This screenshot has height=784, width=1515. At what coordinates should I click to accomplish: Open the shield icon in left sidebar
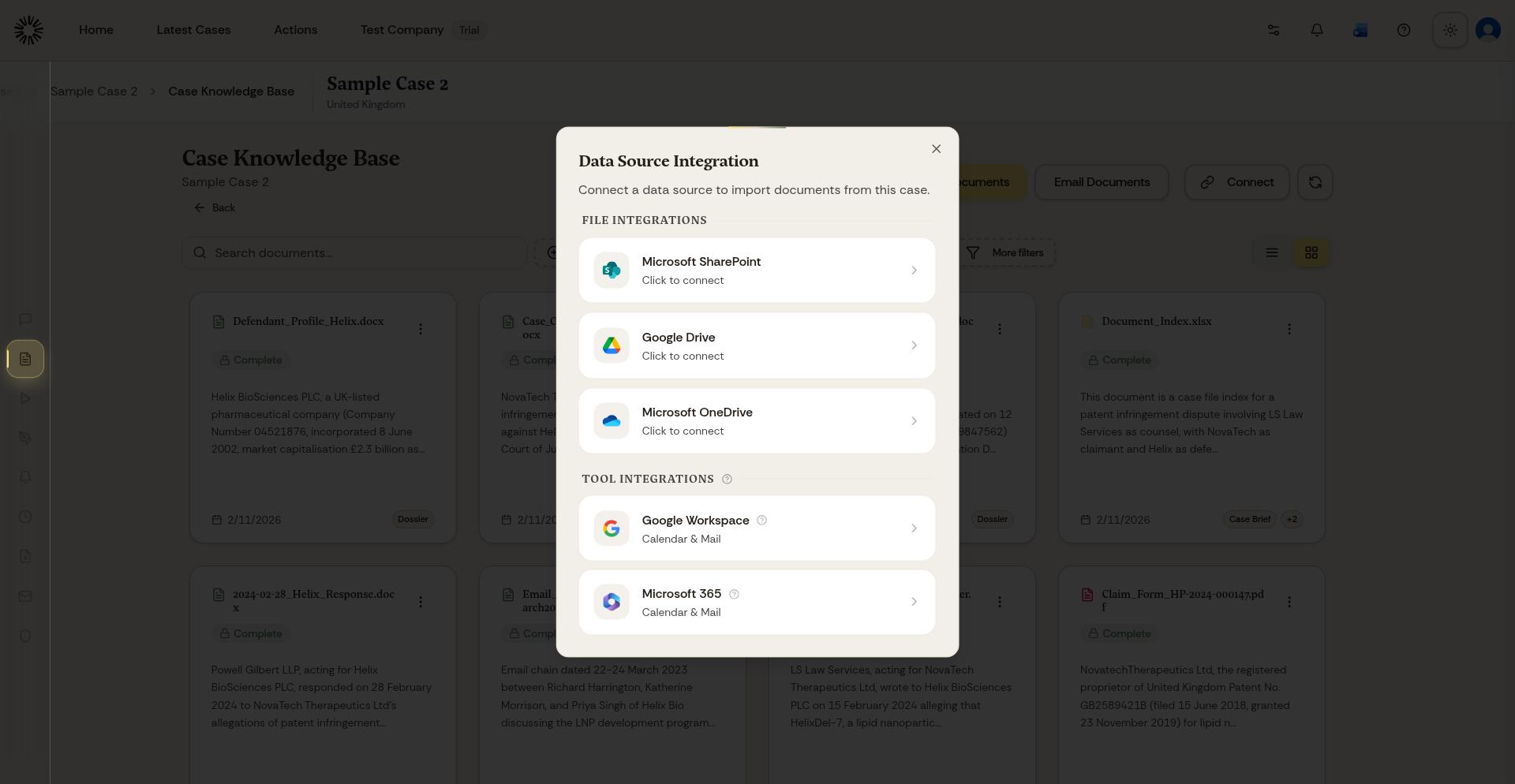click(x=25, y=636)
